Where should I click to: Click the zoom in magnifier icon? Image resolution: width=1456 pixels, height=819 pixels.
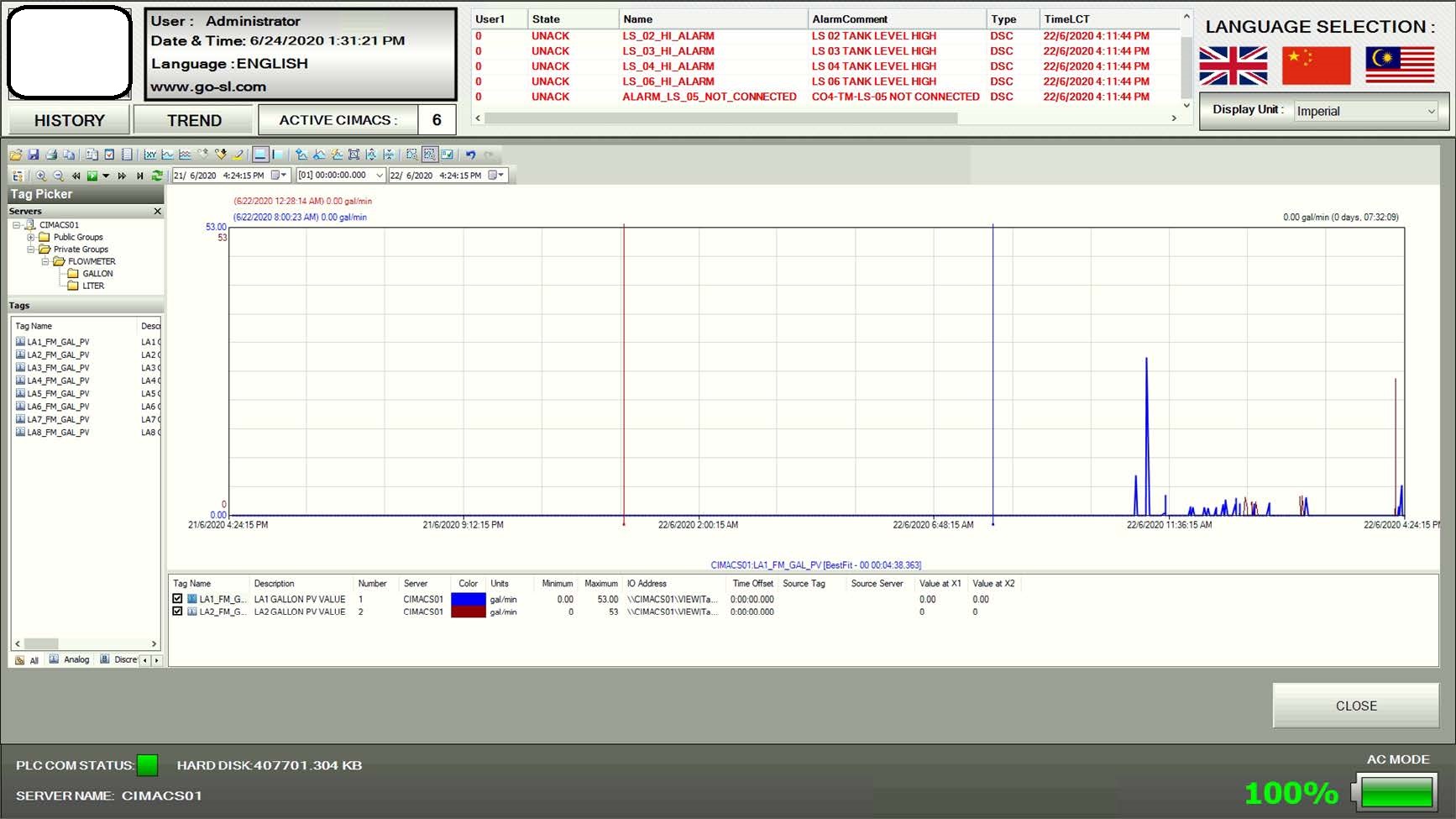(x=40, y=176)
